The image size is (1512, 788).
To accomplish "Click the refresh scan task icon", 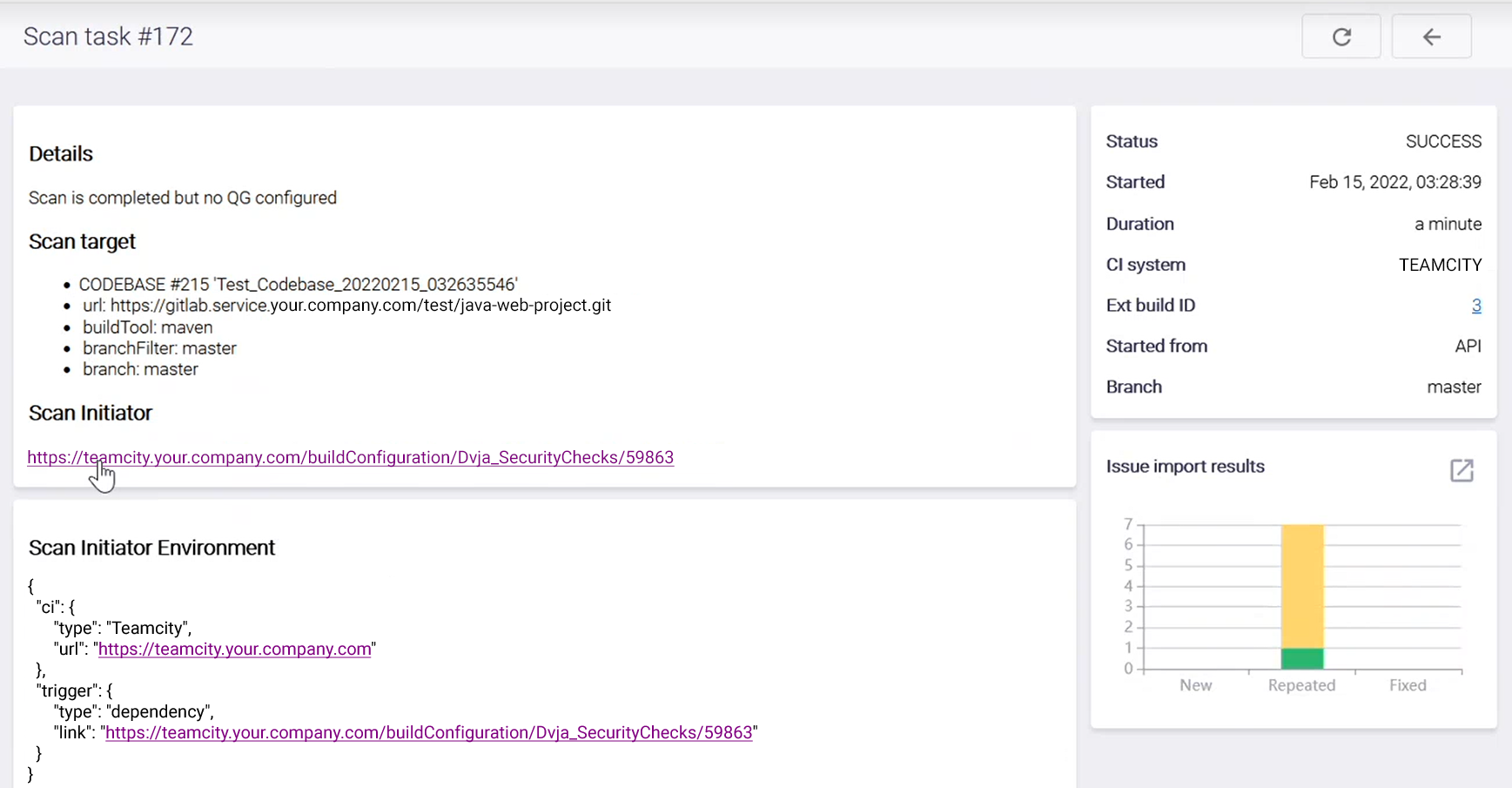I will (1341, 37).
